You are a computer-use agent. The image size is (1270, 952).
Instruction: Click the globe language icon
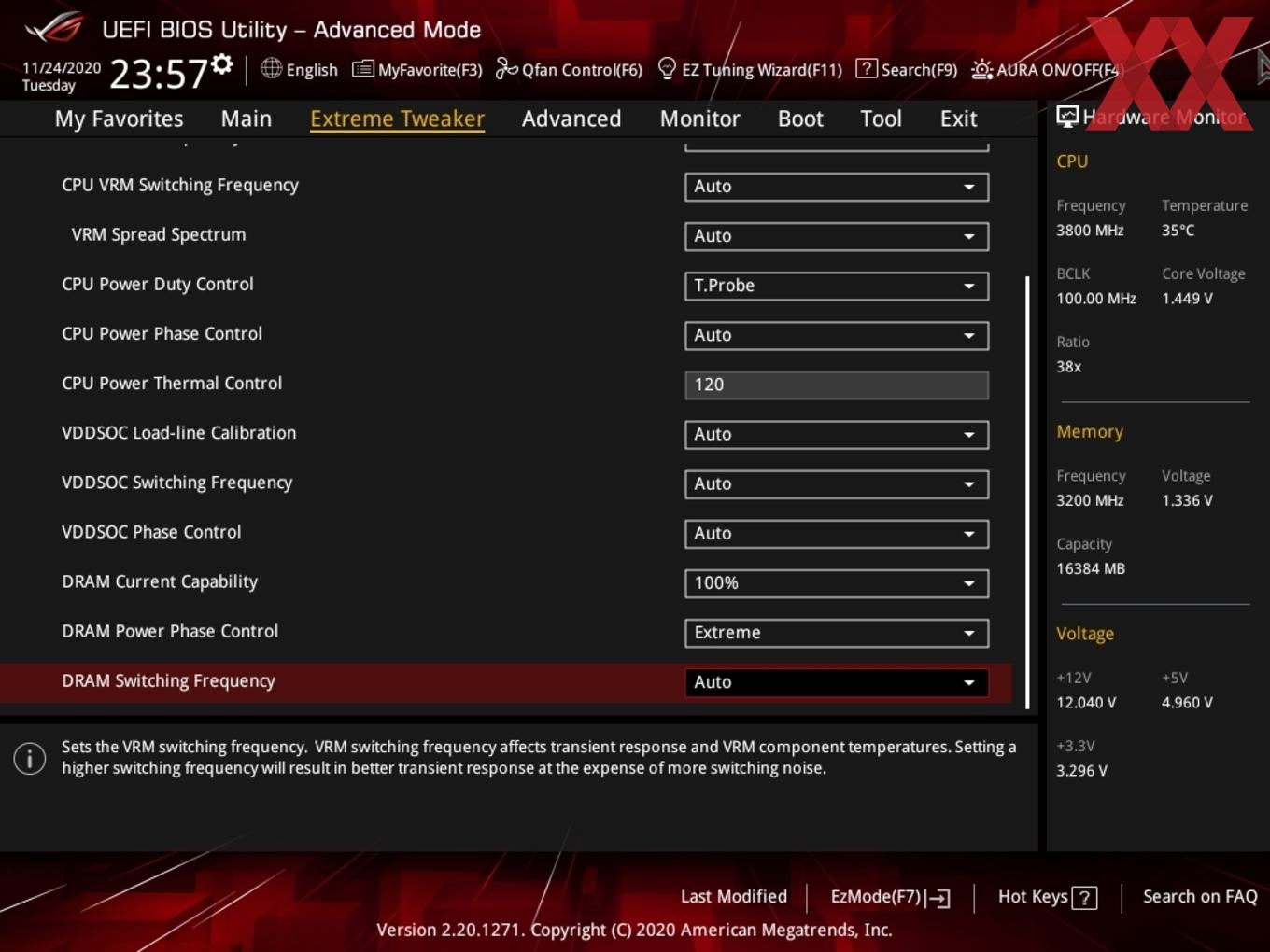(271, 68)
